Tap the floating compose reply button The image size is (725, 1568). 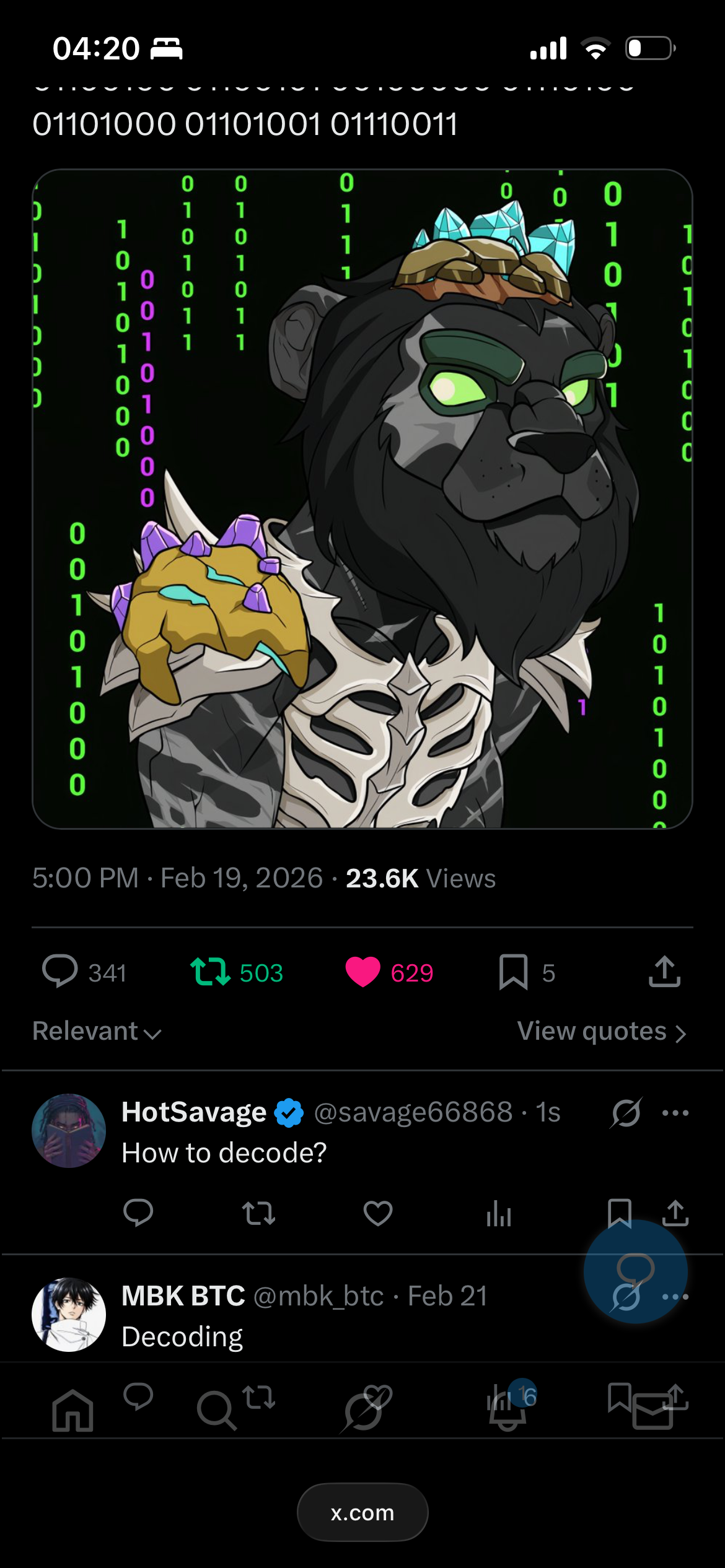tap(635, 1271)
